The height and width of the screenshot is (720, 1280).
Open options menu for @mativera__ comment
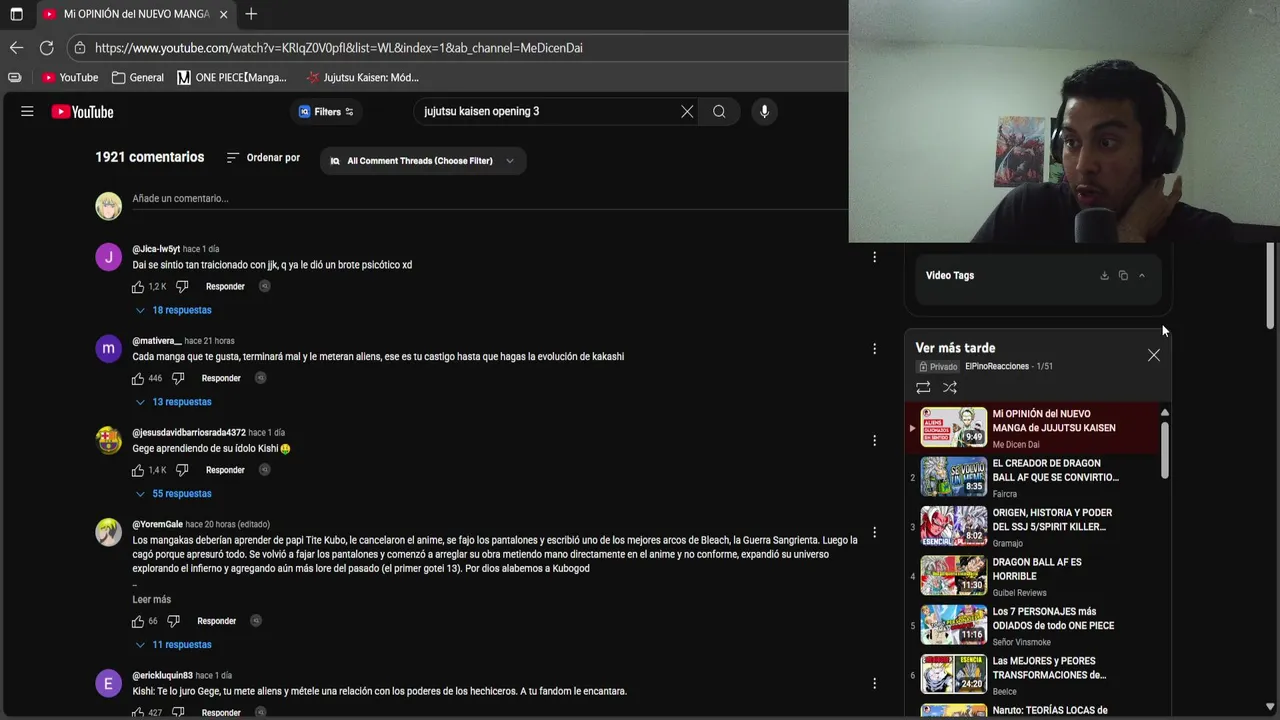click(874, 349)
